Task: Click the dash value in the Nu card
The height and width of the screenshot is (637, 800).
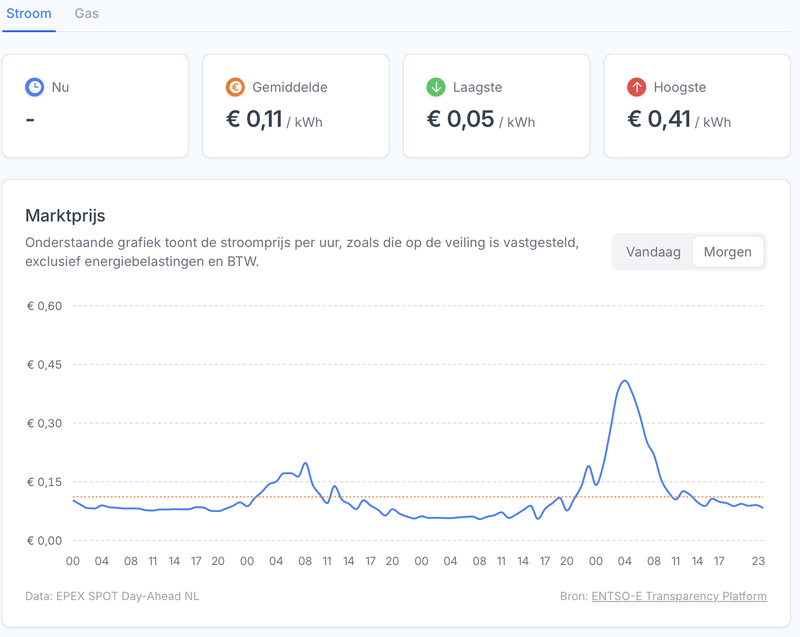Action: (30, 120)
